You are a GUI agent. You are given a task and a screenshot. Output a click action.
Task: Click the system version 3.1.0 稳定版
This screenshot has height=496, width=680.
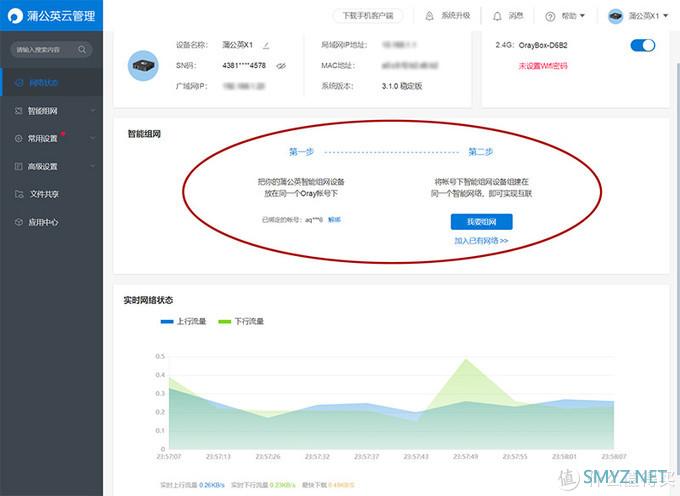click(402, 86)
